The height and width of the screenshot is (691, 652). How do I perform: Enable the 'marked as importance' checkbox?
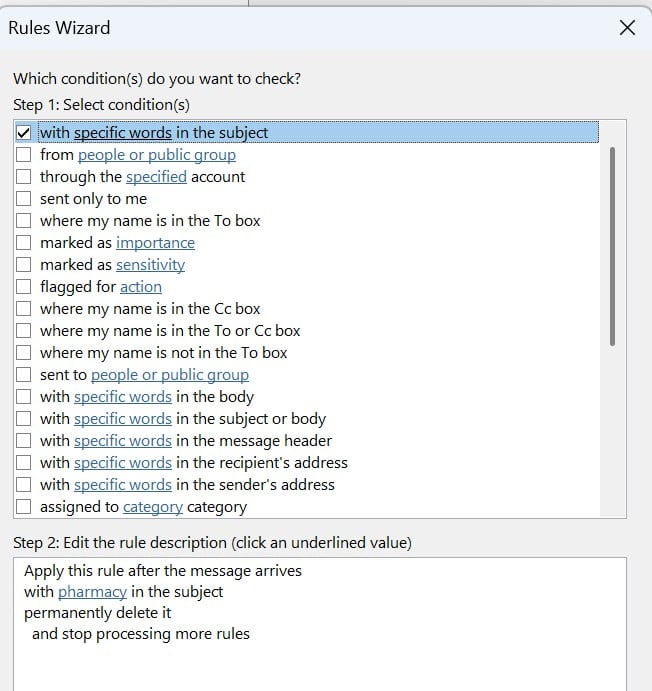click(24, 243)
